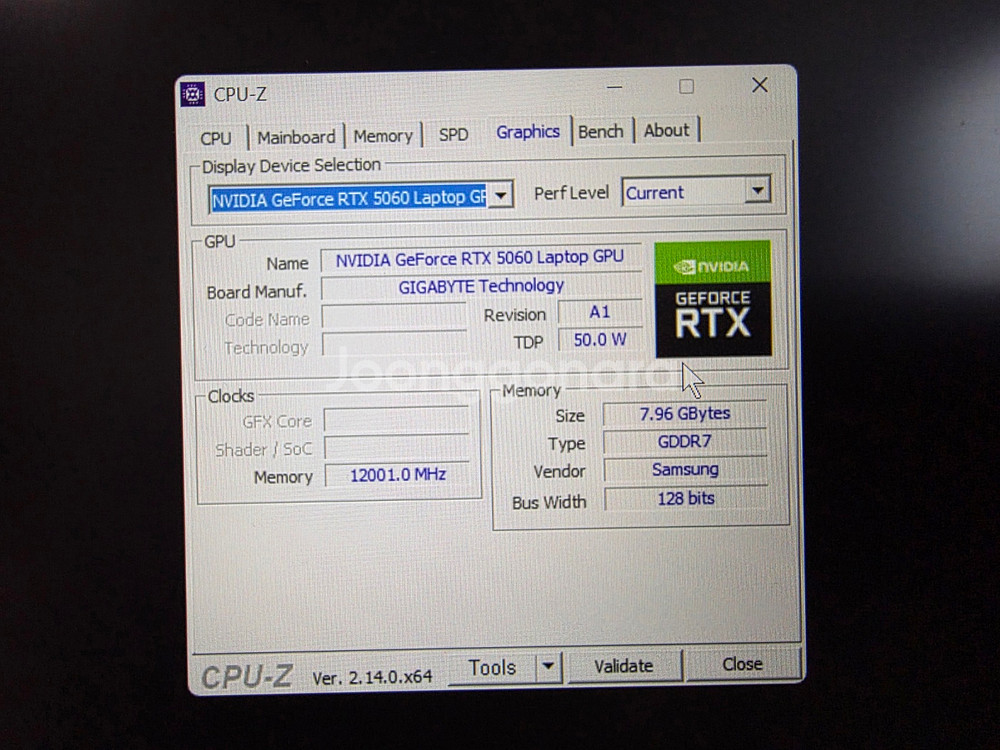Image resolution: width=1000 pixels, height=750 pixels.
Task: Switch to the CPU tab
Action: (x=216, y=138)
